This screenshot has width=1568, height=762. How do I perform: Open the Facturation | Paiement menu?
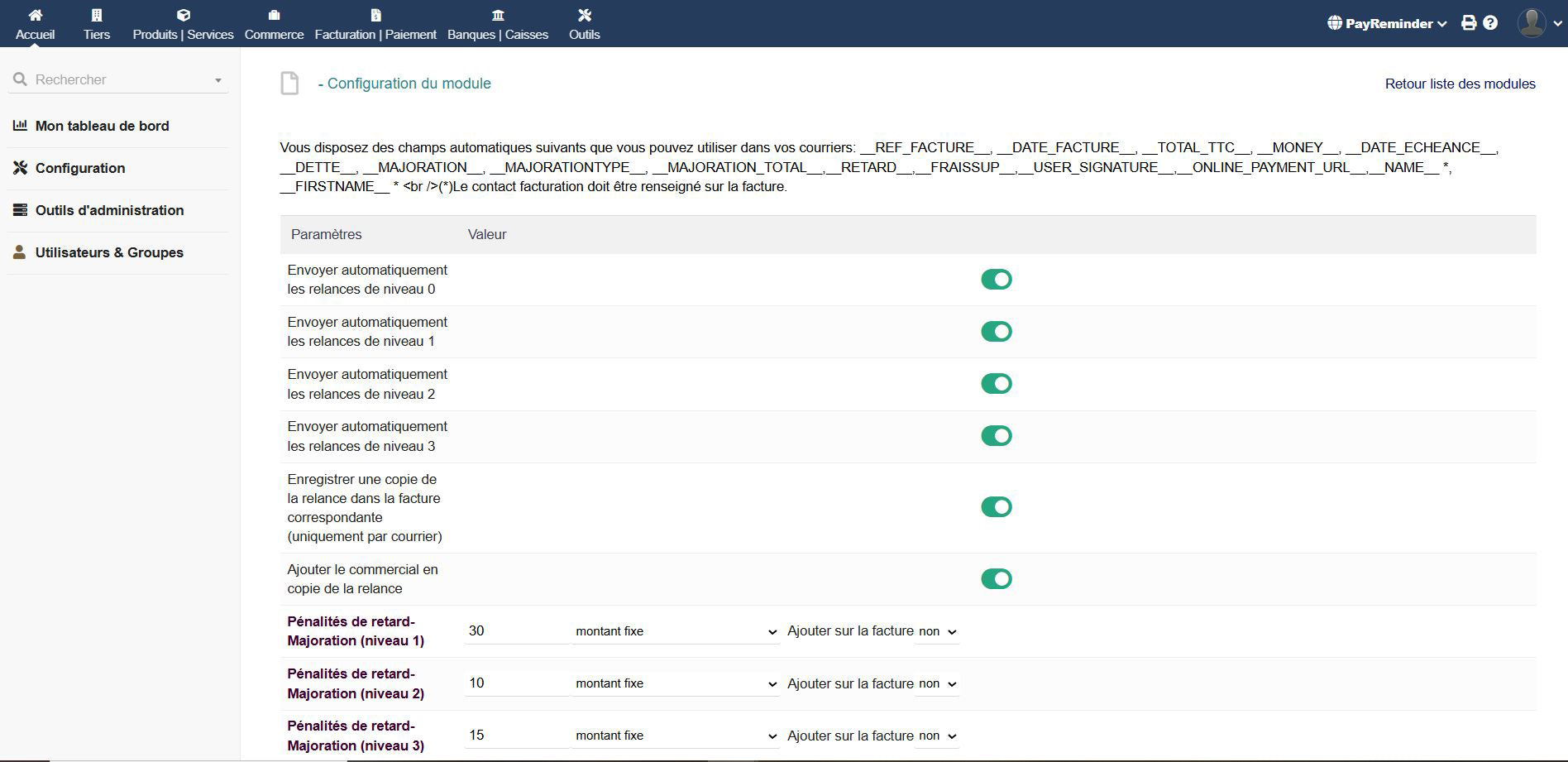coord(375,34)
